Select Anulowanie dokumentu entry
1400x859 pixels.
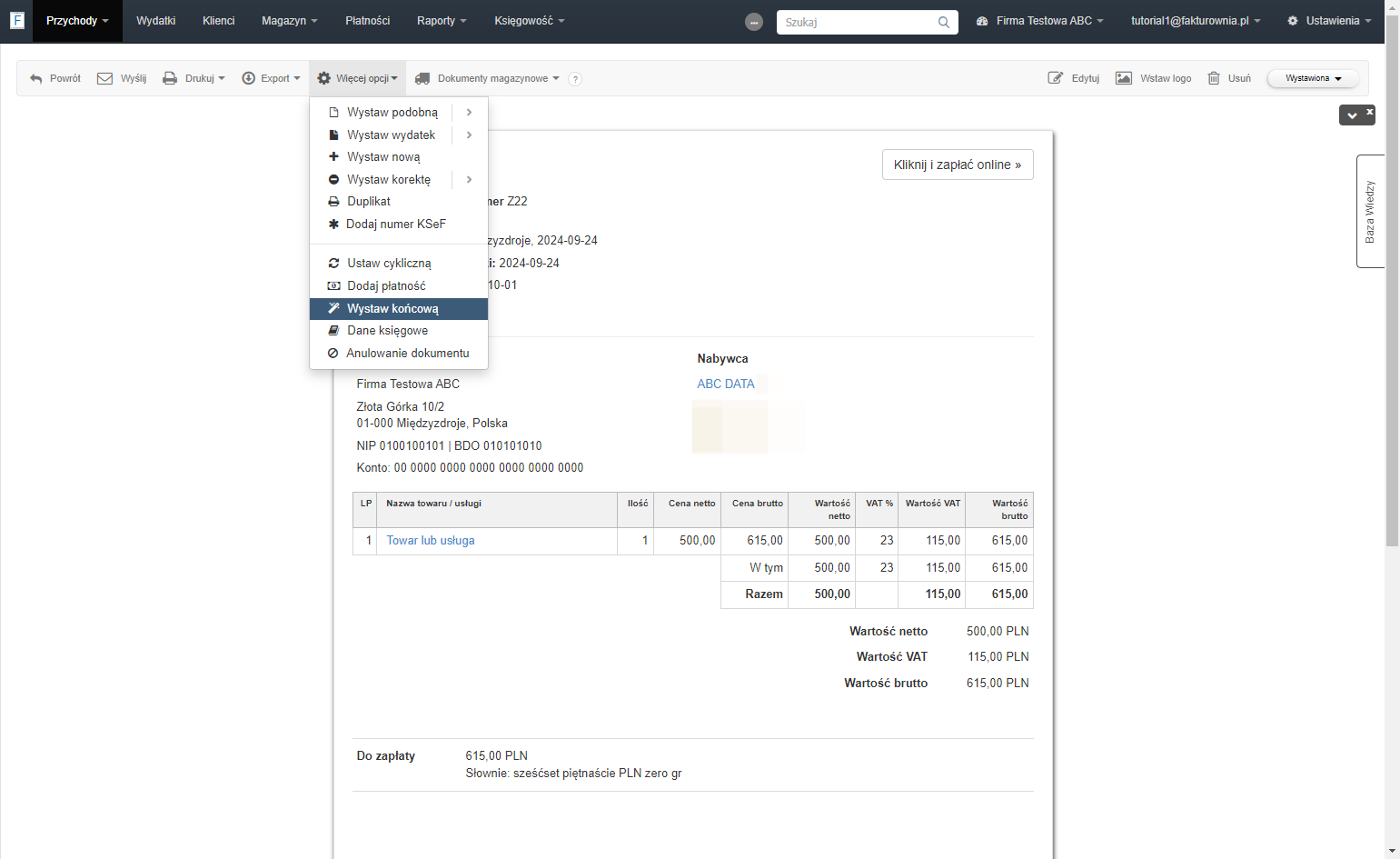click(399, 353)
